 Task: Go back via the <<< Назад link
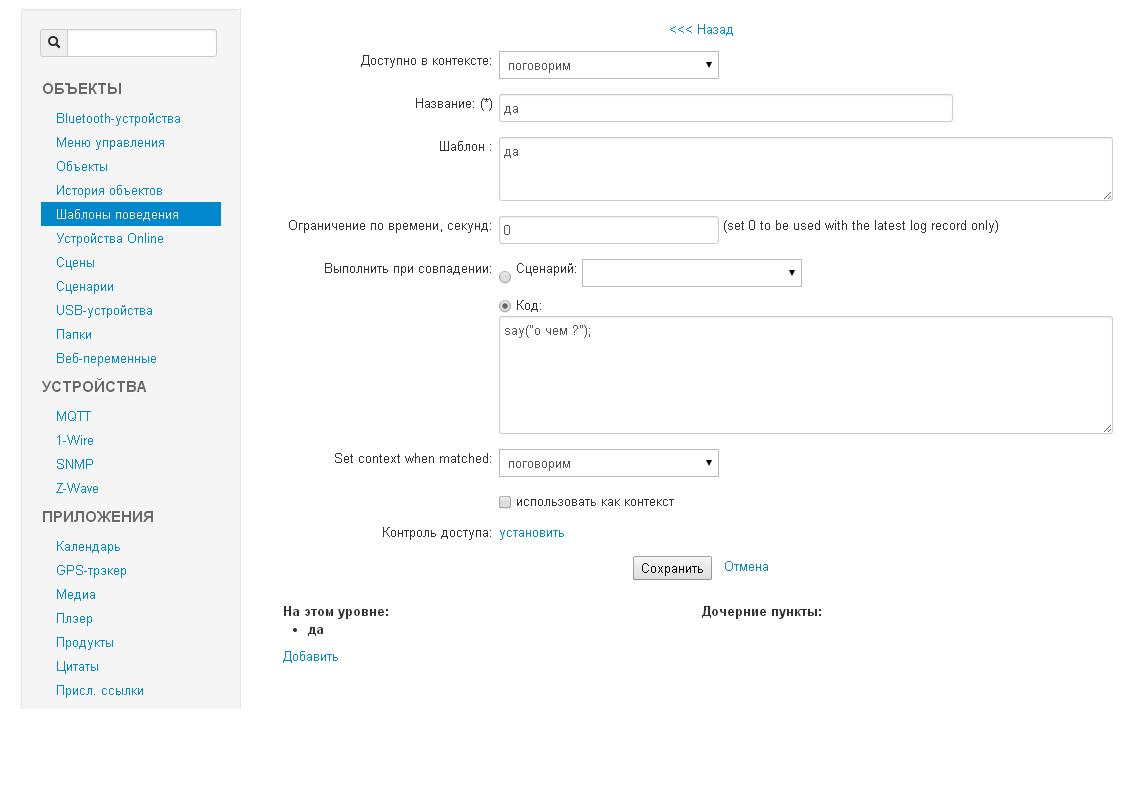click(701, 30)
